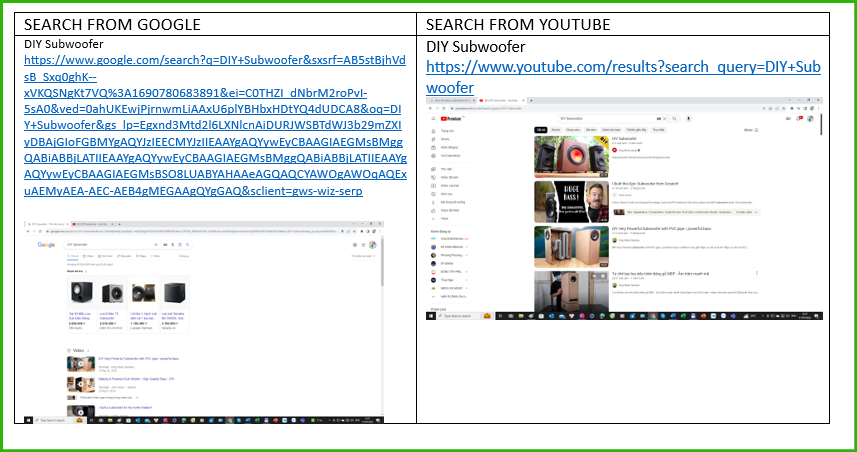Expand the key moments chevron in Google results
857x452 pixels.
click(137, 397)
